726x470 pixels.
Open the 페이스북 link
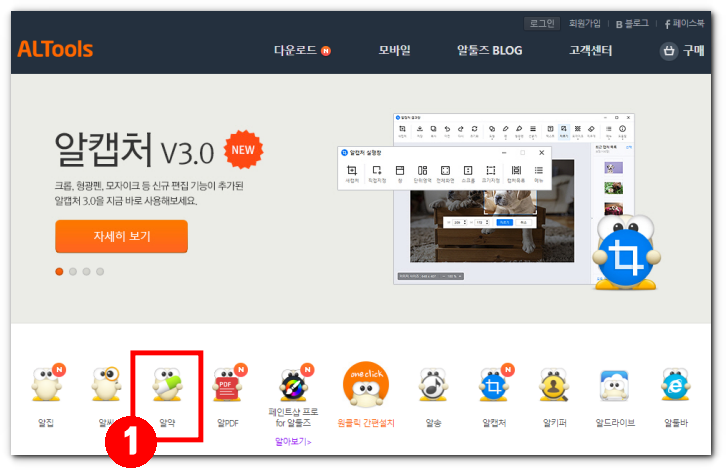click(x=684, y=23)
